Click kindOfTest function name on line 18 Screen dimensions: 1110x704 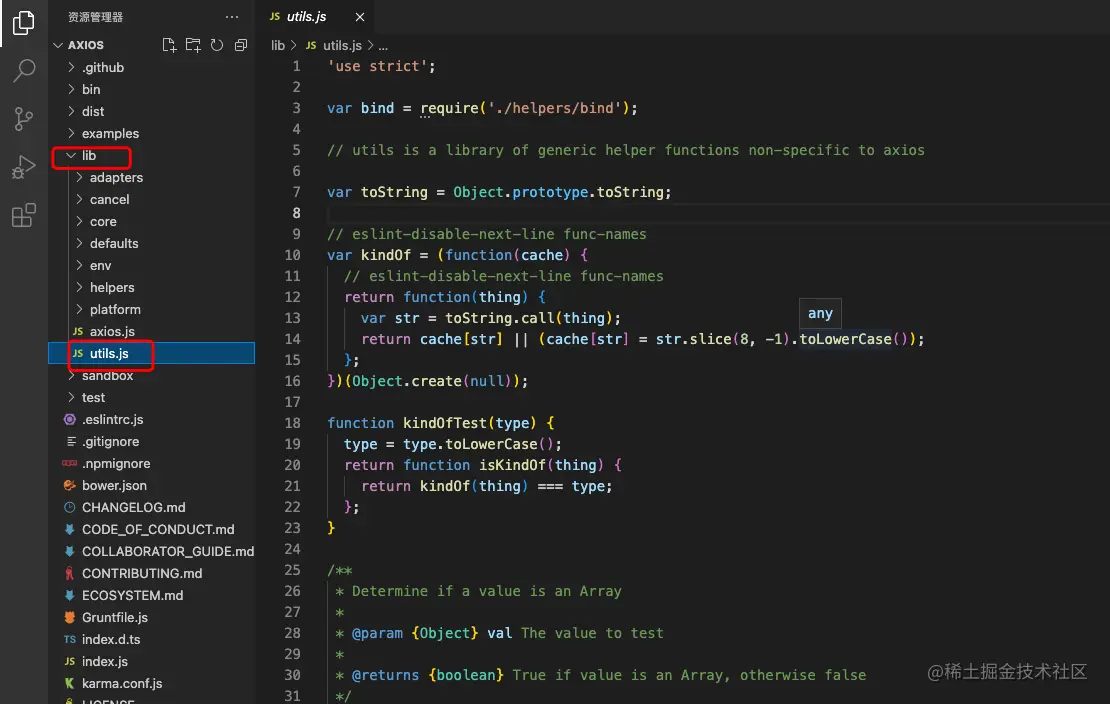(x=445, y=423)
